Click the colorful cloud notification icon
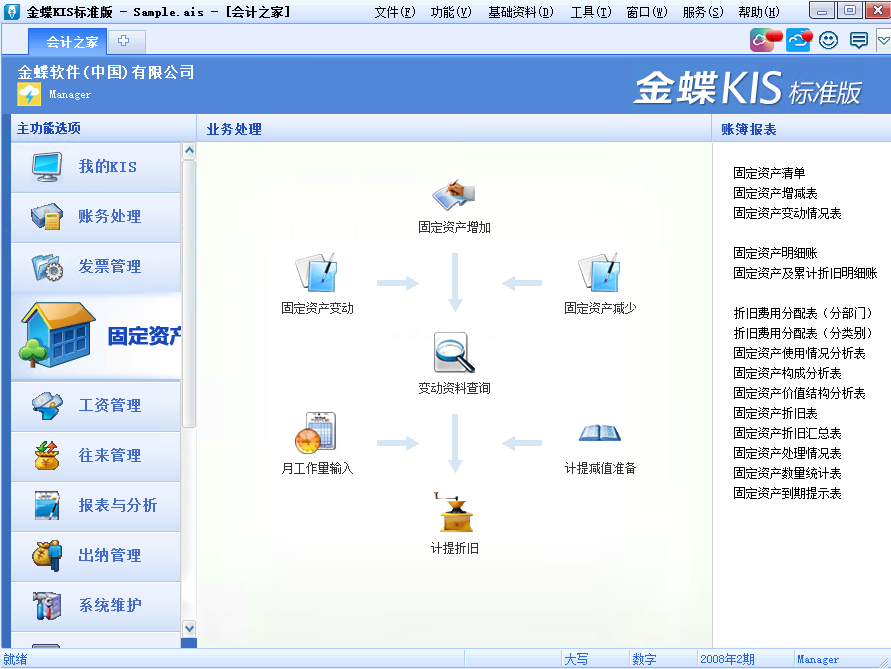The image size is (891, 669). [x=765, y=40]
